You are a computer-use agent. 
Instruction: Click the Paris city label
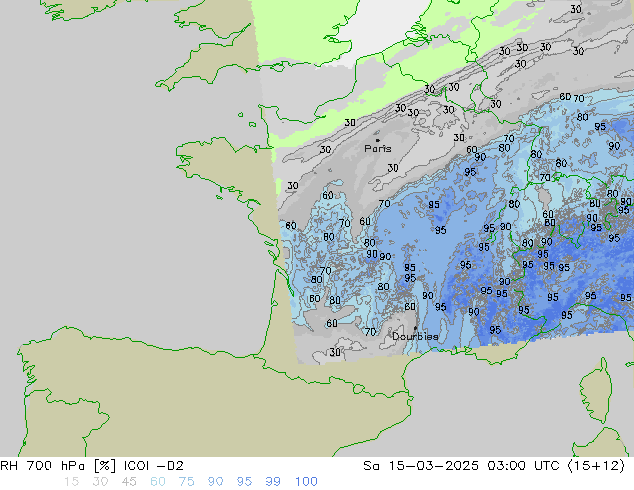coord(378,149)
